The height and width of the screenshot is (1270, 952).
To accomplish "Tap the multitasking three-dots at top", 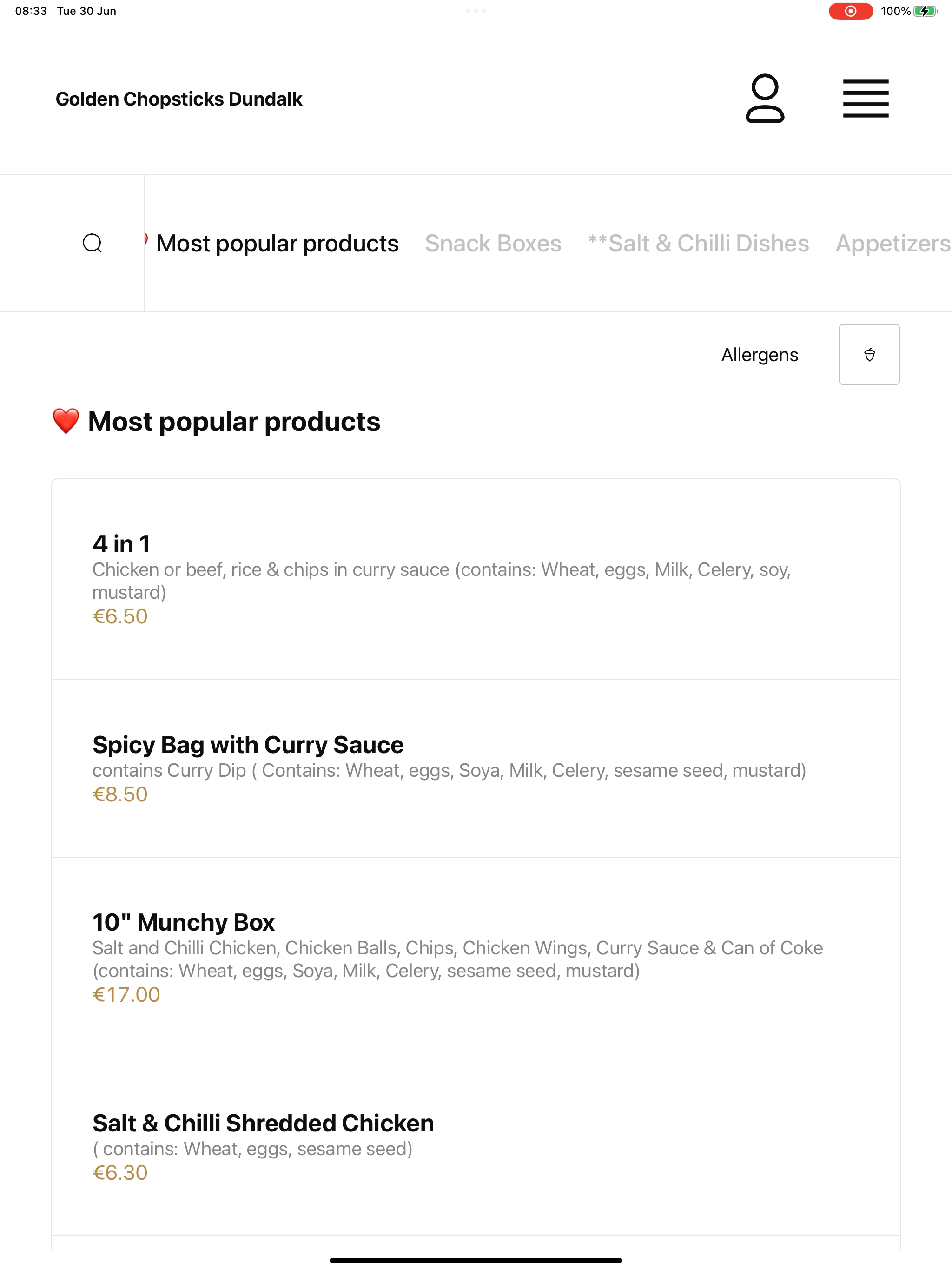I will [x=476, y=11].
